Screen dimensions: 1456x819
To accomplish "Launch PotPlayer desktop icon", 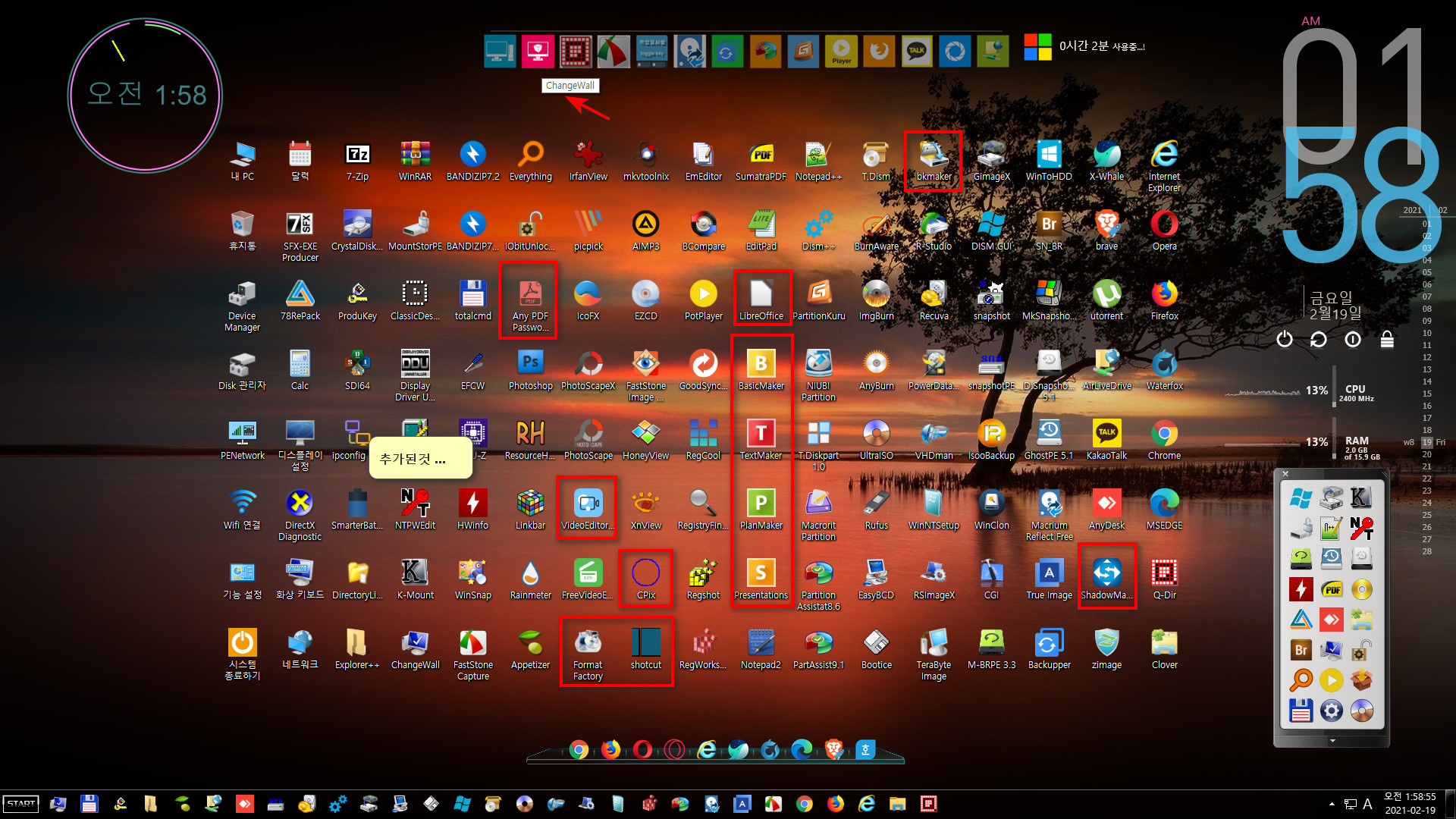I will [703, 300].
